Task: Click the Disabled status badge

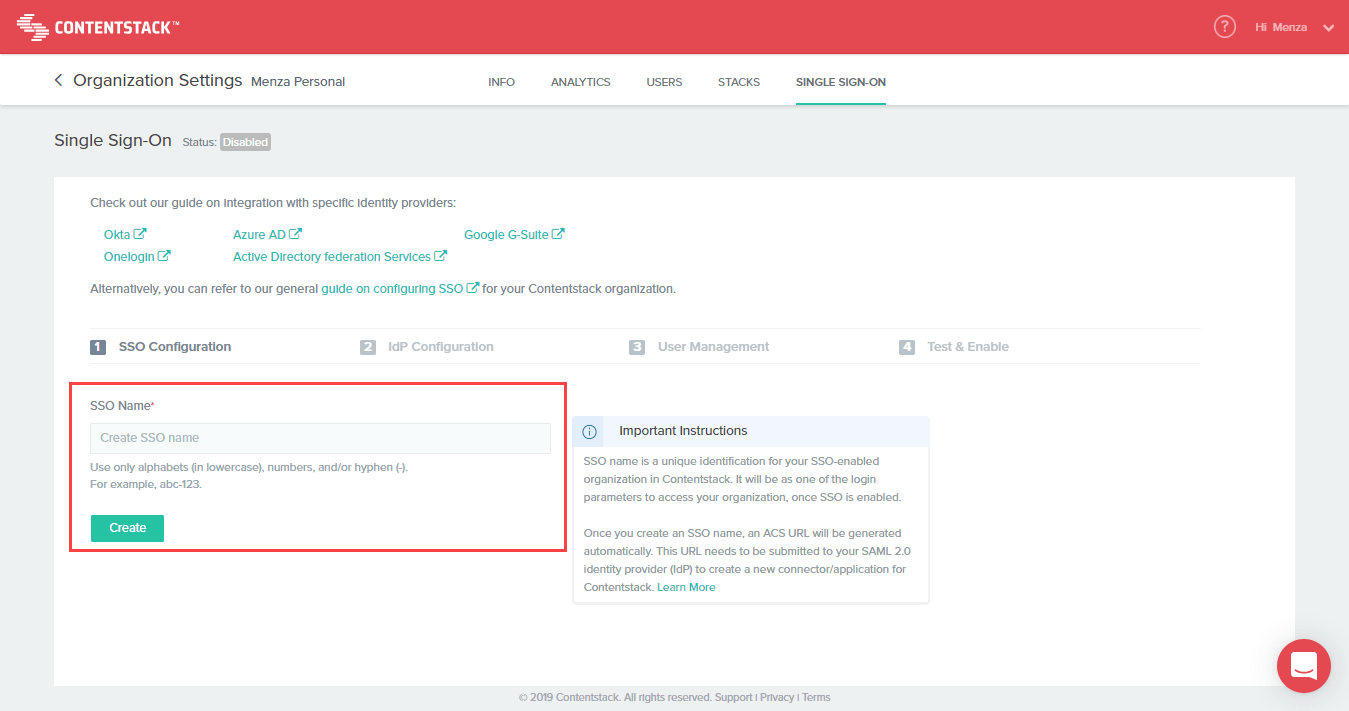Action: [245, 142]
